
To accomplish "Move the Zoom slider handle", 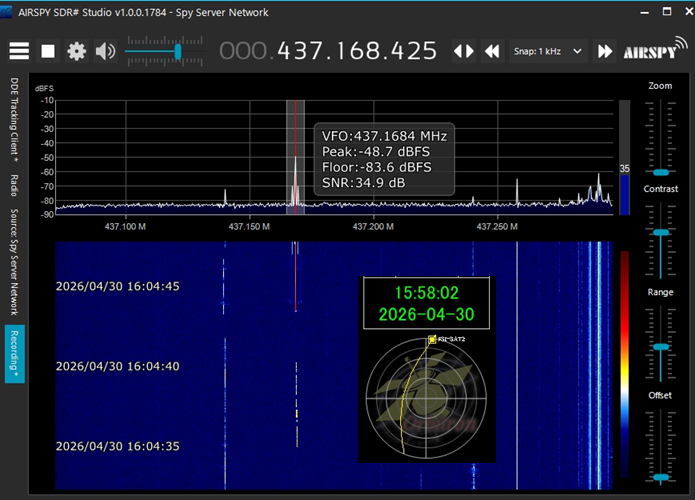I will pos(660,172).
